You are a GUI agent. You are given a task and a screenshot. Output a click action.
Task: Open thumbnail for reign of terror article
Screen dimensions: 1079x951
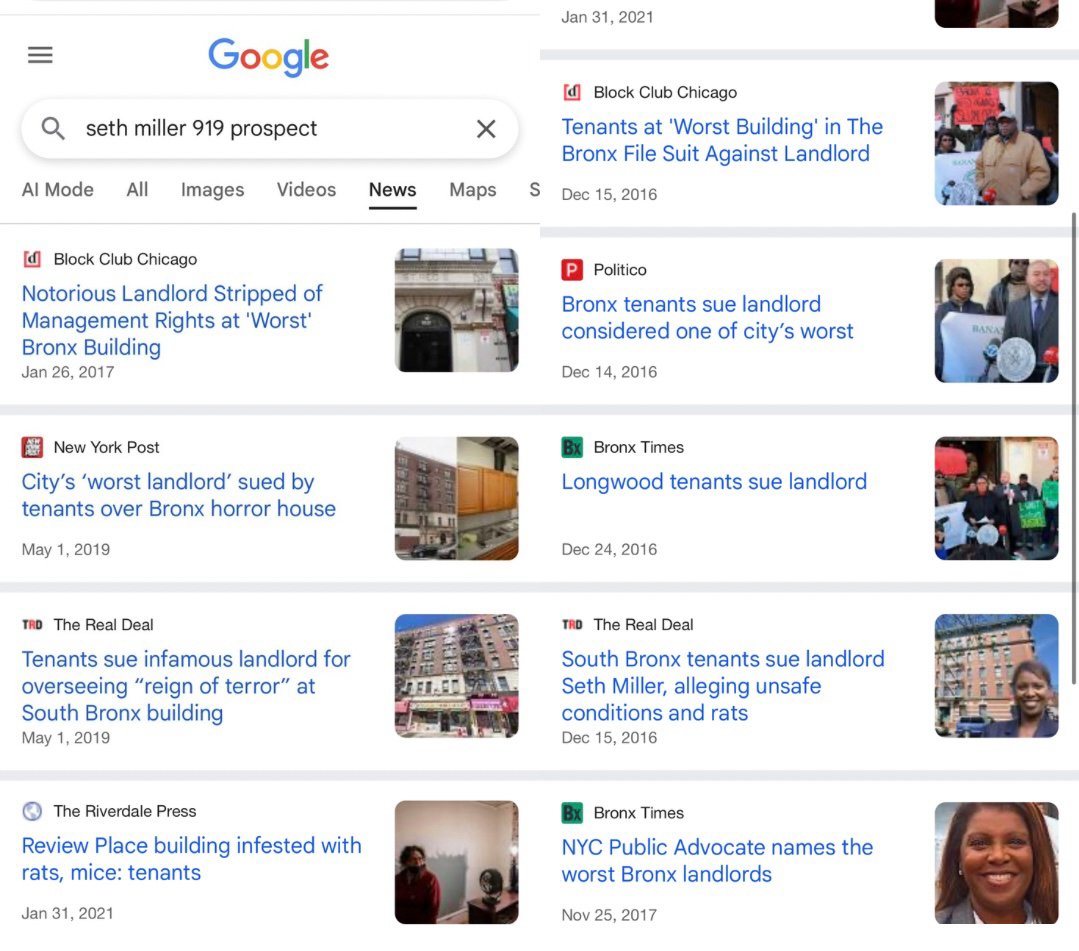456,676
